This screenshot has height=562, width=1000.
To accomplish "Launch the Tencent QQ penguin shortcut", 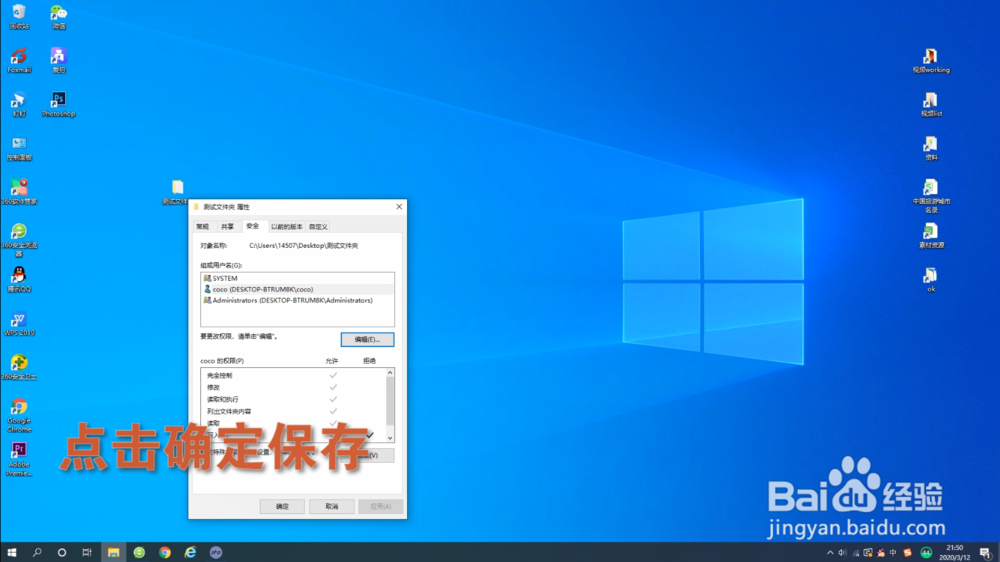I will 19,279.
